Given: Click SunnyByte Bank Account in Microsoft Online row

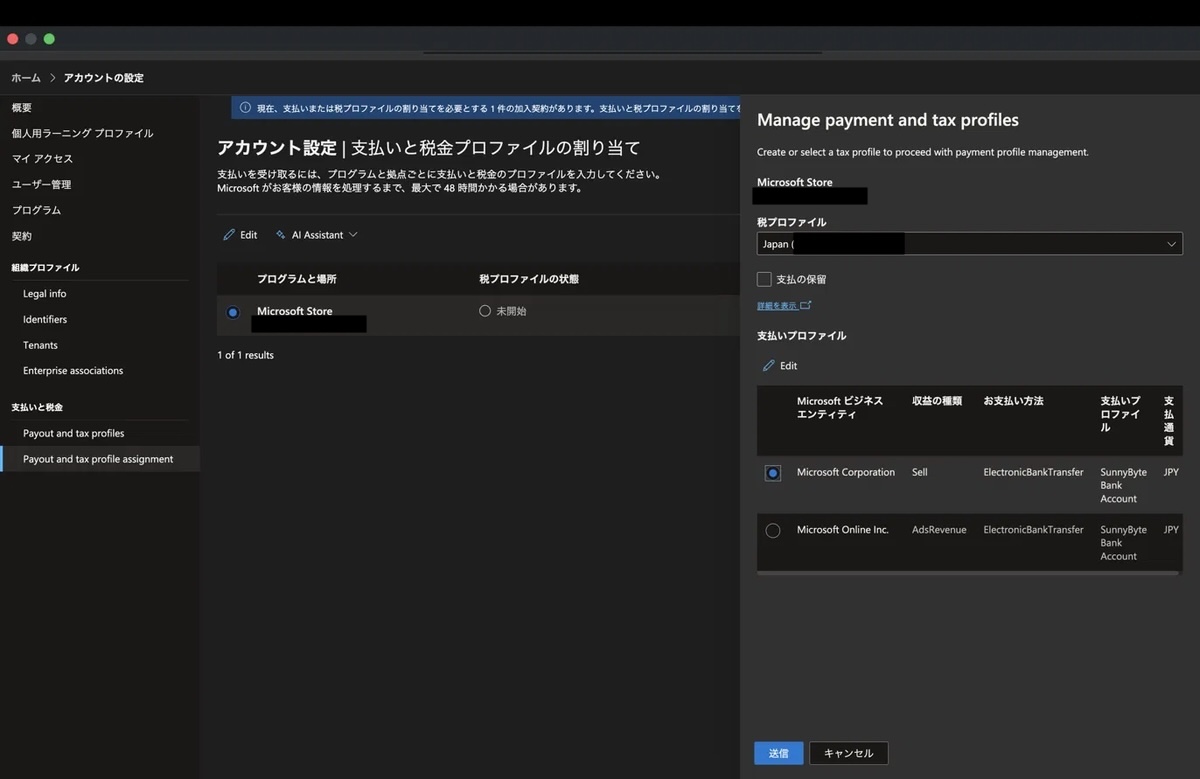Looking at the screenshot, I should [x=1123, y=543].
